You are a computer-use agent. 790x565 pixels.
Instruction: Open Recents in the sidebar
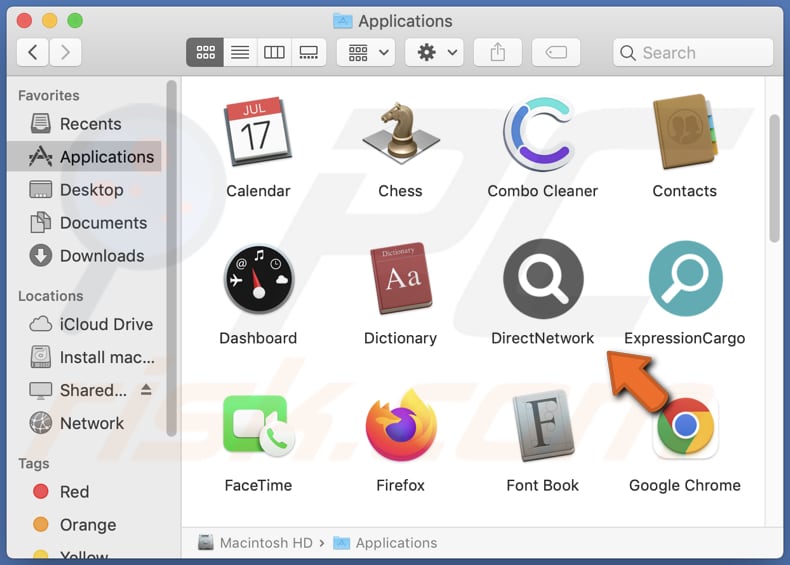click(x=84, y=124)
